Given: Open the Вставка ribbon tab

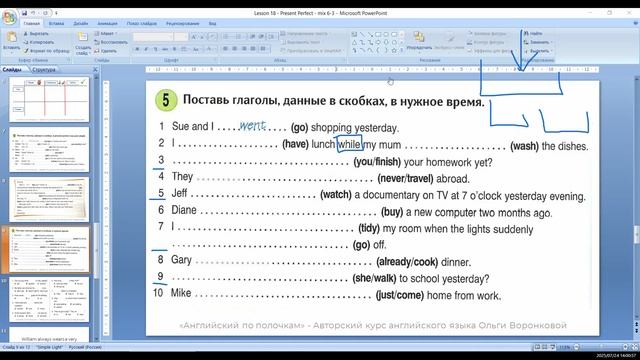Looking at the screenshot, I should pos(56,24).
